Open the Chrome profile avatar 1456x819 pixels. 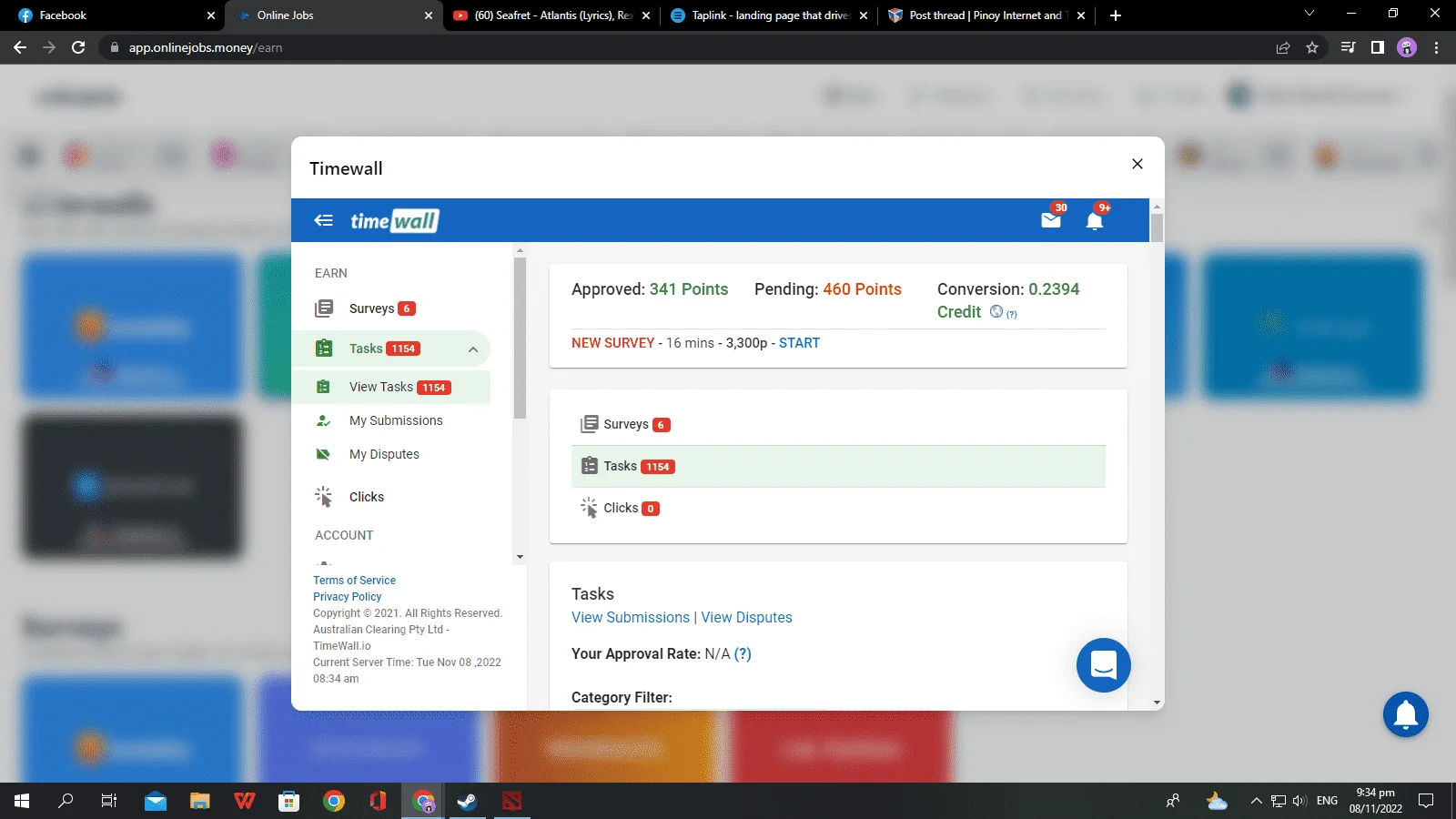1407,47
